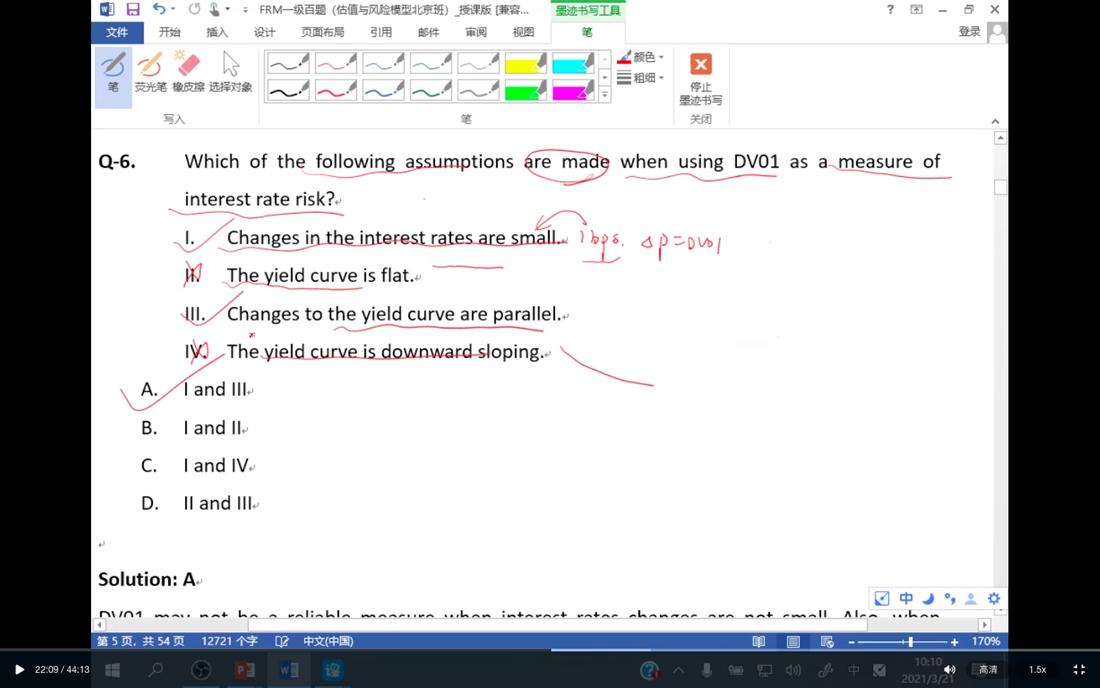Save the document via quick access toolbar
This screenshot has width=1100, height=688.
133,9
